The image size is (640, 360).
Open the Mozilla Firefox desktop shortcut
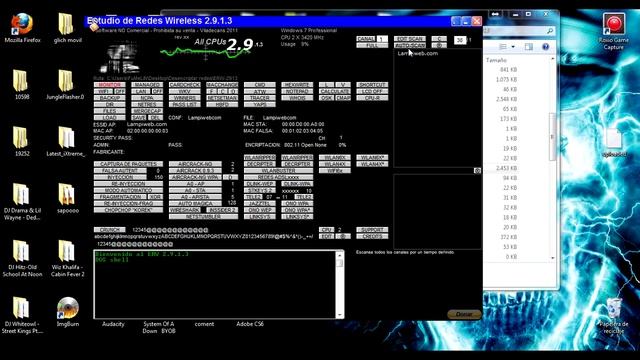click(x=22, y=28)
